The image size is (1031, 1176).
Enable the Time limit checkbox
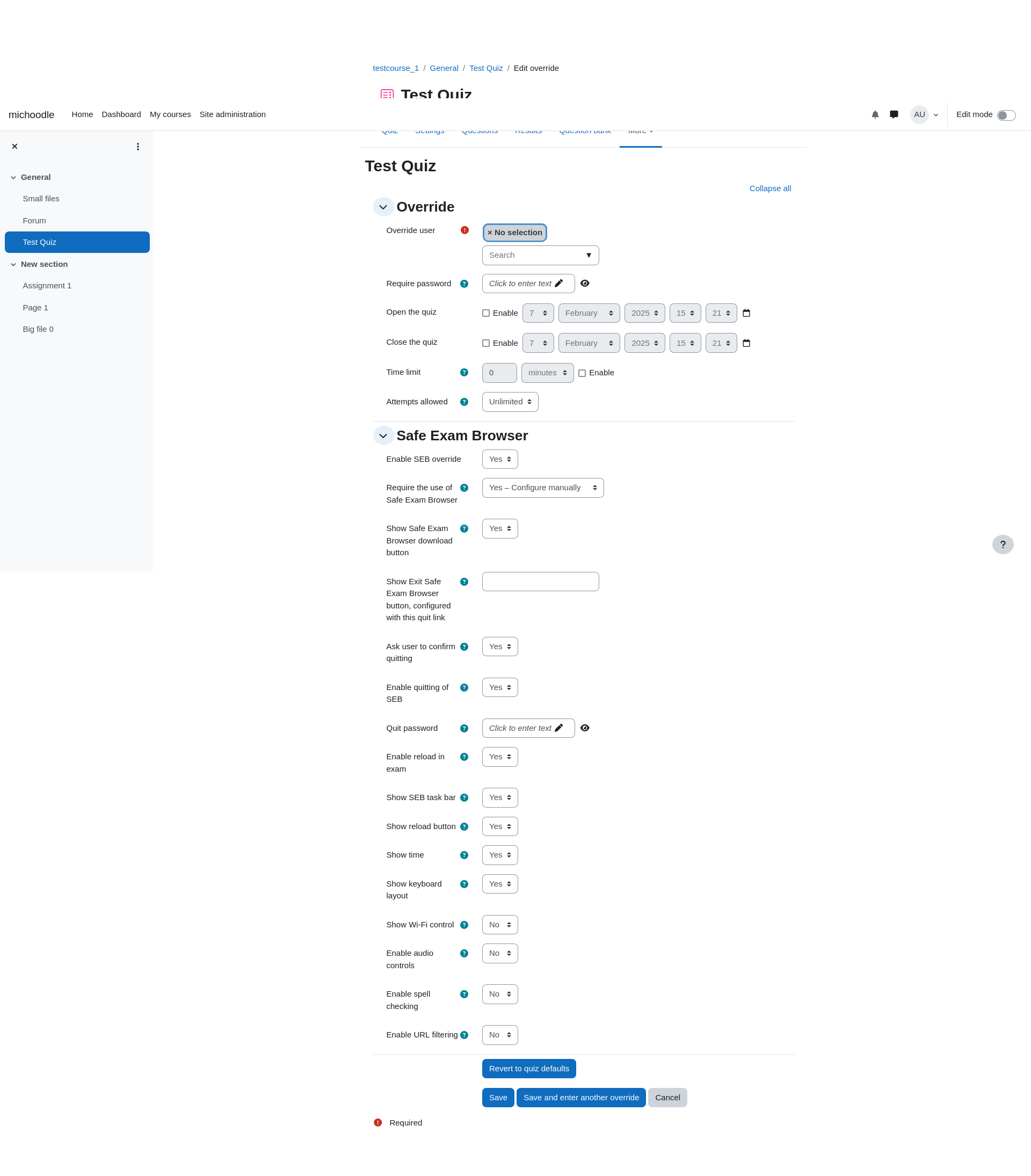coord(582,373)
